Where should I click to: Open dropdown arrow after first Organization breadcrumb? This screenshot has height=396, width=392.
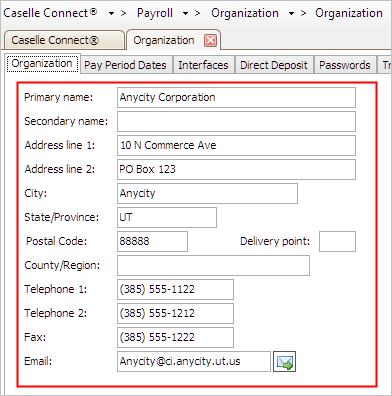click(x=291, y=13)
